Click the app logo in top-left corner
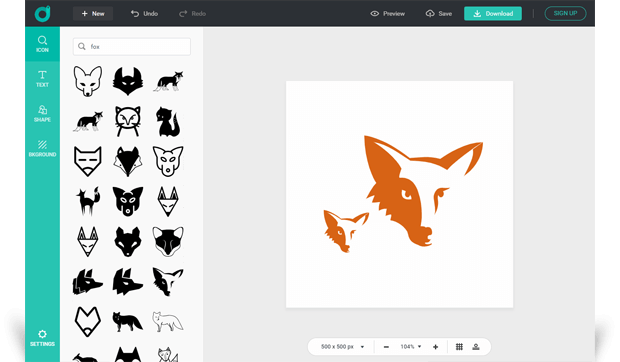 click(42, 14)
